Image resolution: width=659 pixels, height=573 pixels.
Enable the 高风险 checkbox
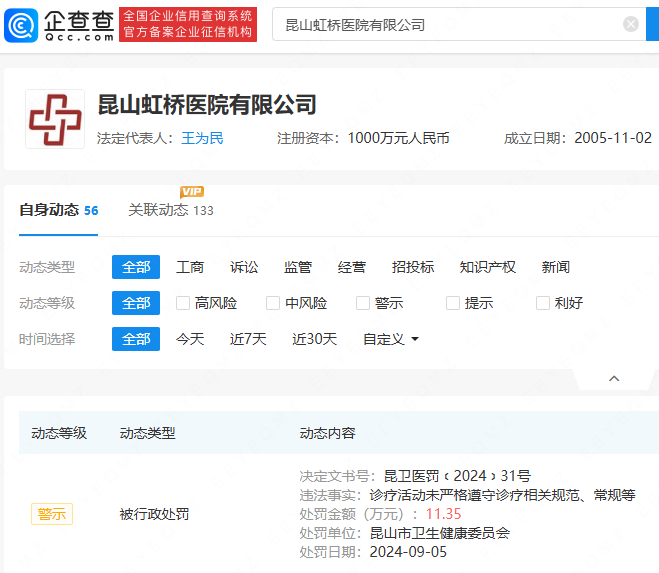pyautogui.click(x=183, y=303)
